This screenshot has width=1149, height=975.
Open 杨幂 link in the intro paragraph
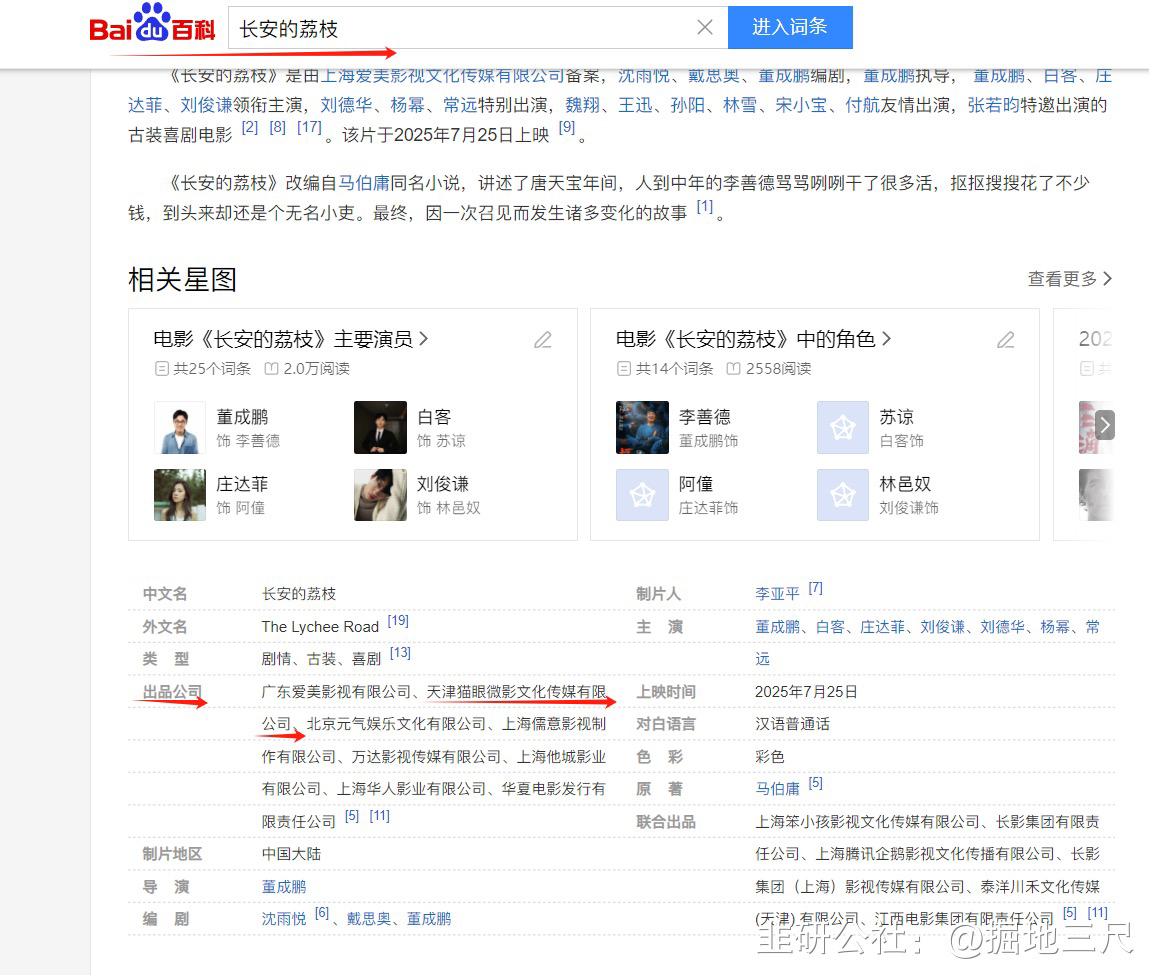(x=407, y=105)
